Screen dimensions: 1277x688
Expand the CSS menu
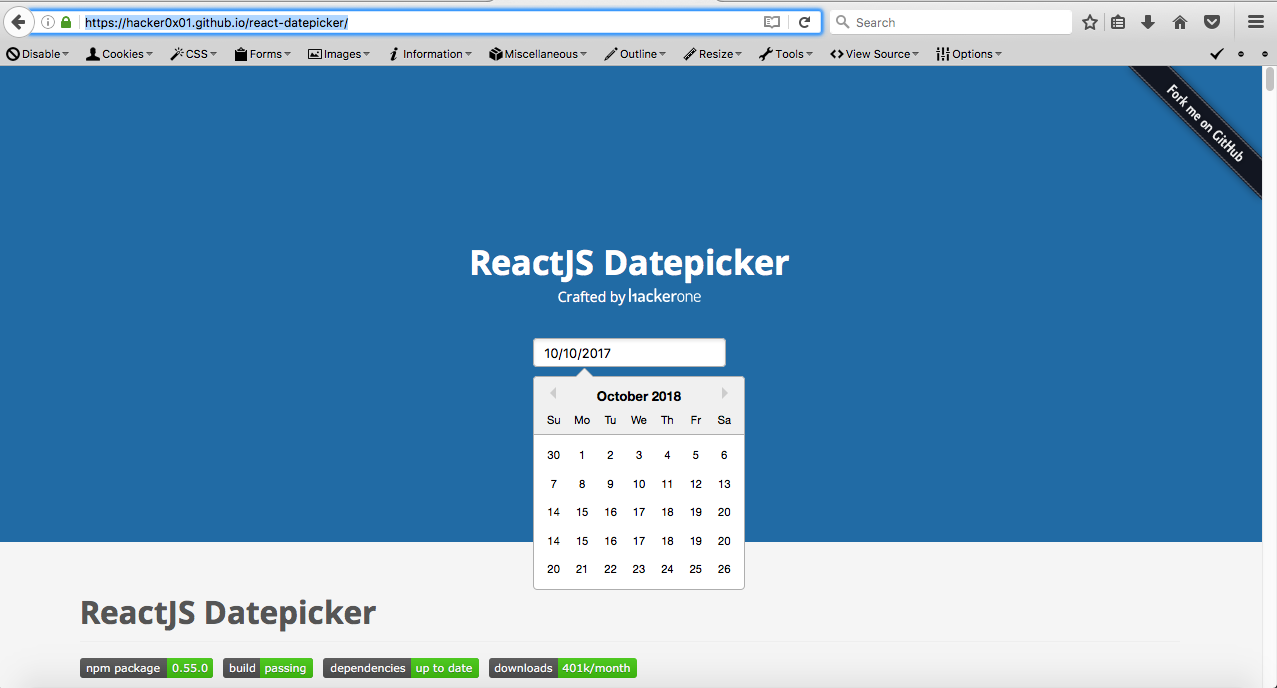point(194,54)
